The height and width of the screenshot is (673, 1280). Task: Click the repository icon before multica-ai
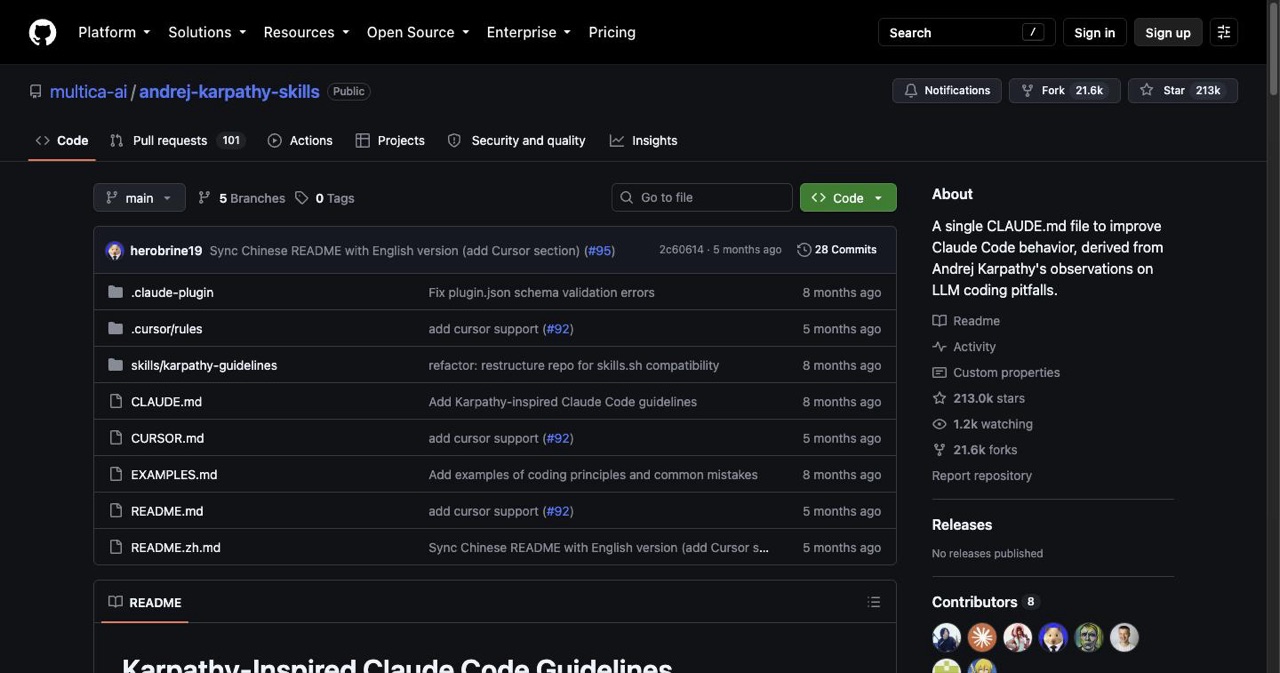[x=36, y=91]
